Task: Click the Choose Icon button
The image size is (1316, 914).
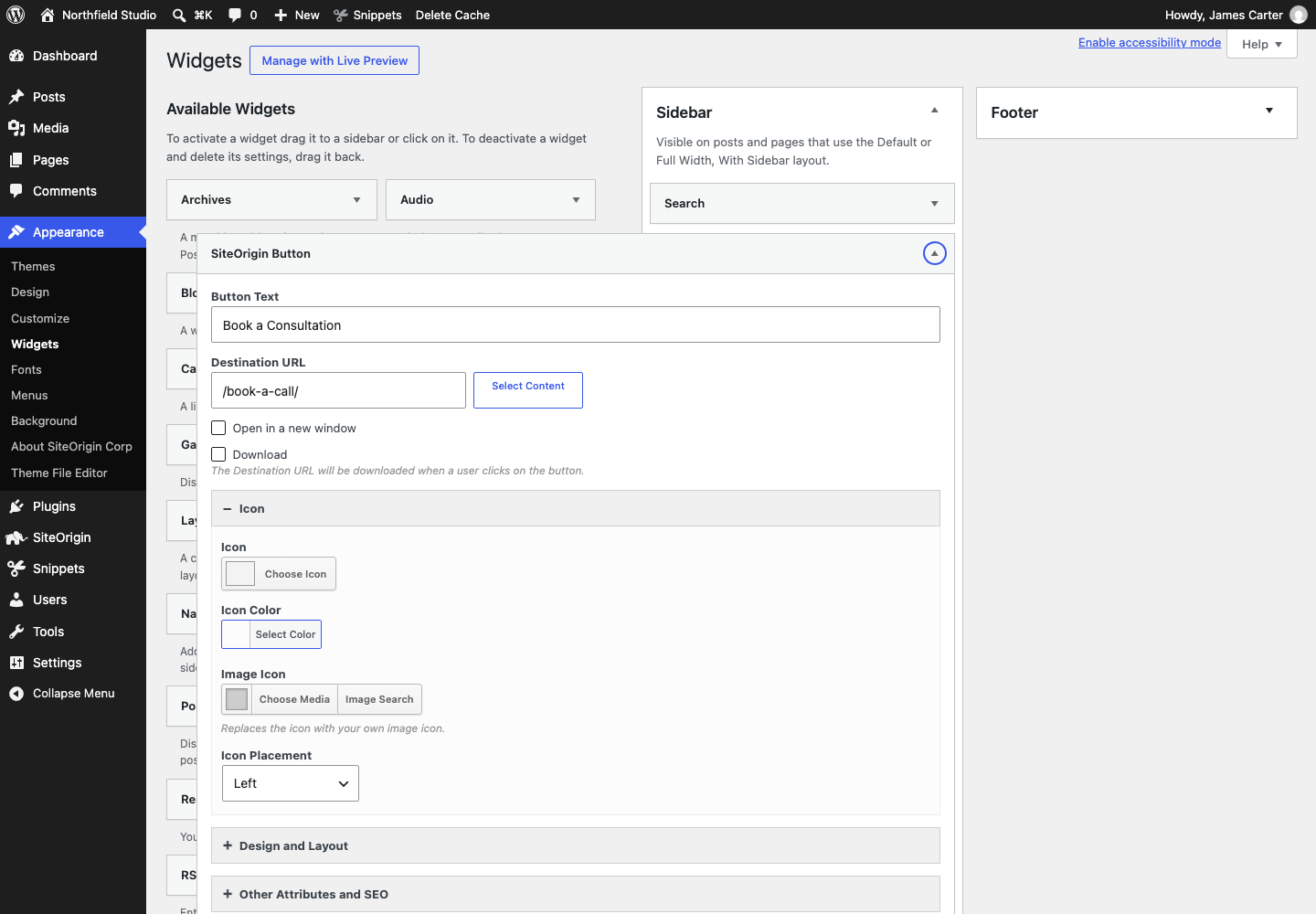Action: [x=279, y=574]
